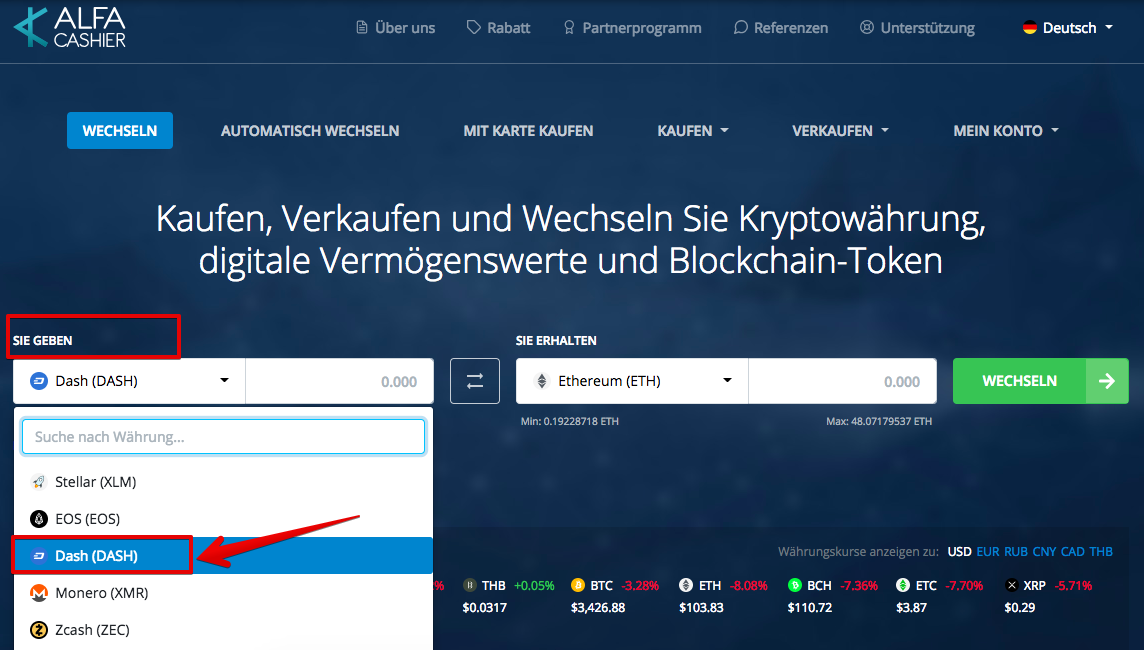Click the ETC coin icon in ticker
The height and width of the screenshot is (650, 1144).
click(x=903, y=585)
